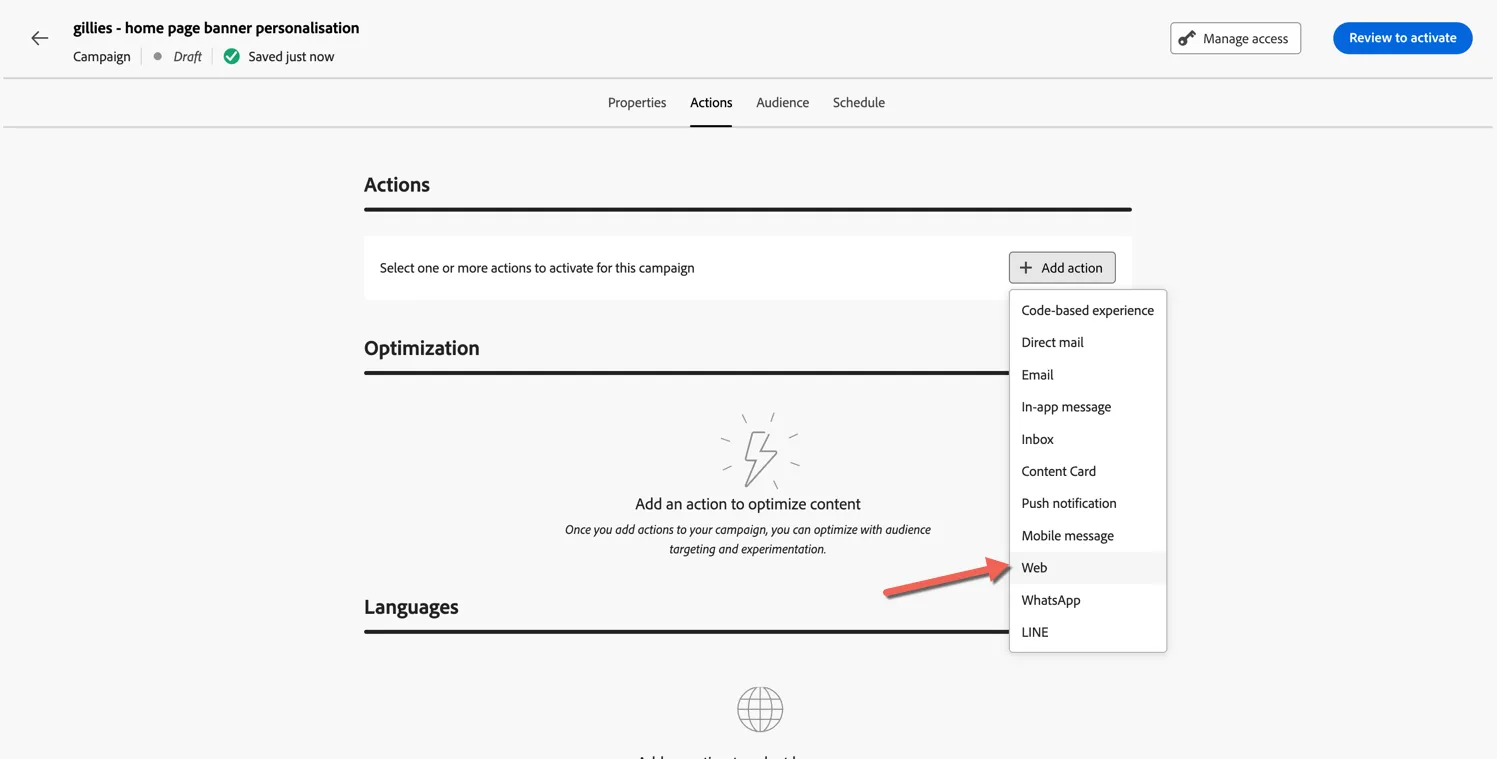
Task: Click the 'Campaign' label under the title
Action: coord(102,57)
